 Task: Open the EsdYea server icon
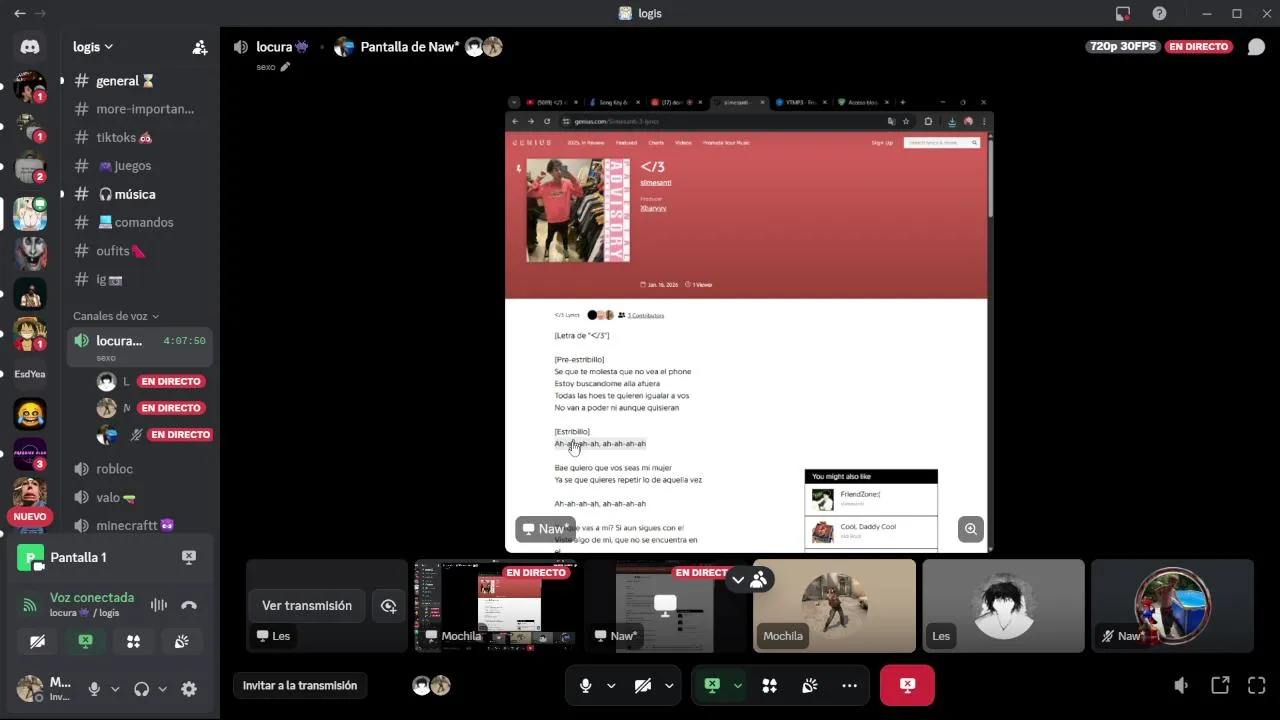(x=30, y=374)
